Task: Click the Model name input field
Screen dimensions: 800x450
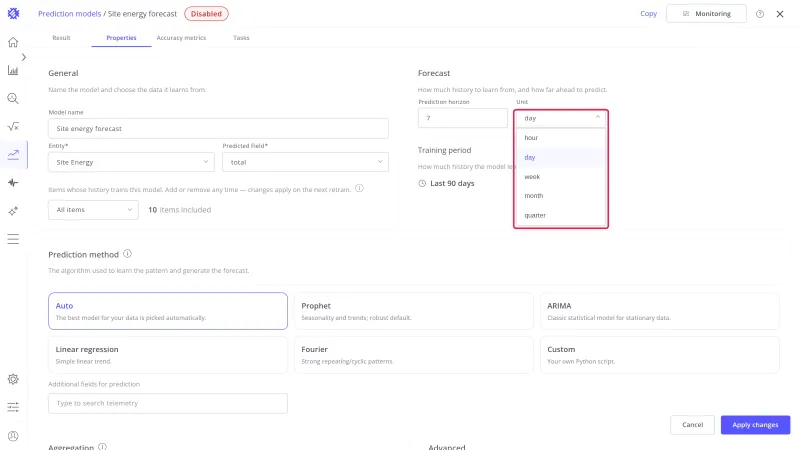Action: point(218,129)
